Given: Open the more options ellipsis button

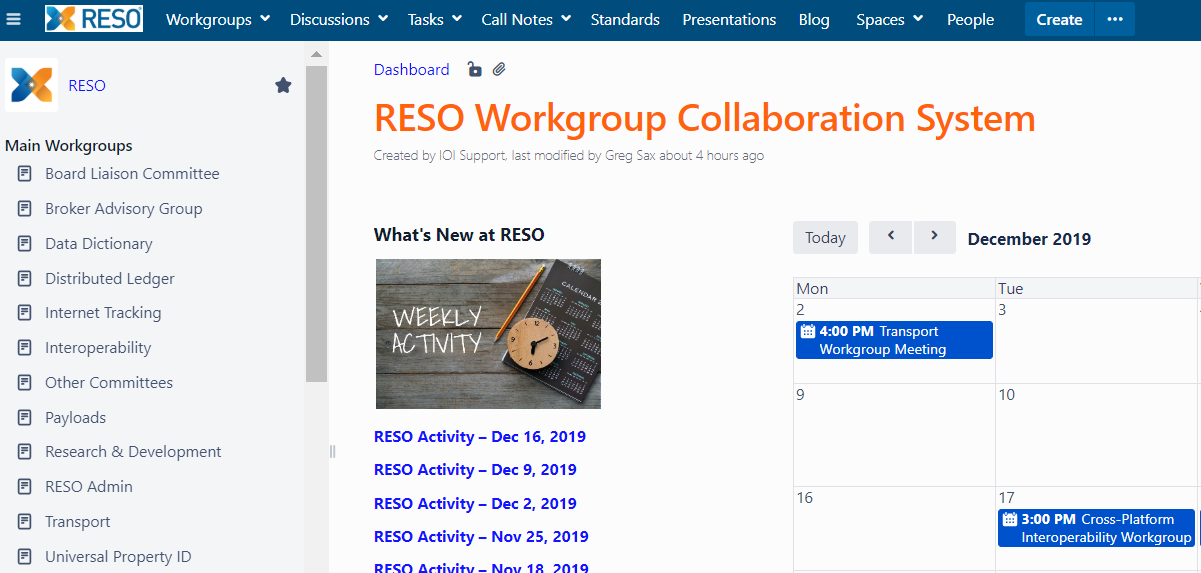Looking at the screenshot, I should [x=1115, y=19].
